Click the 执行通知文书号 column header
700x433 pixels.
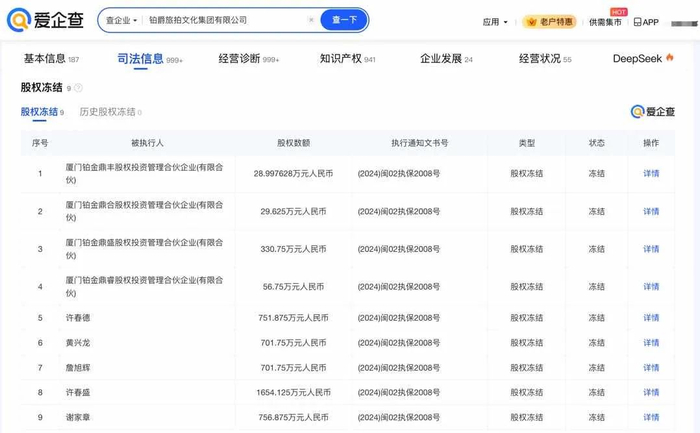tap(420, 143)
